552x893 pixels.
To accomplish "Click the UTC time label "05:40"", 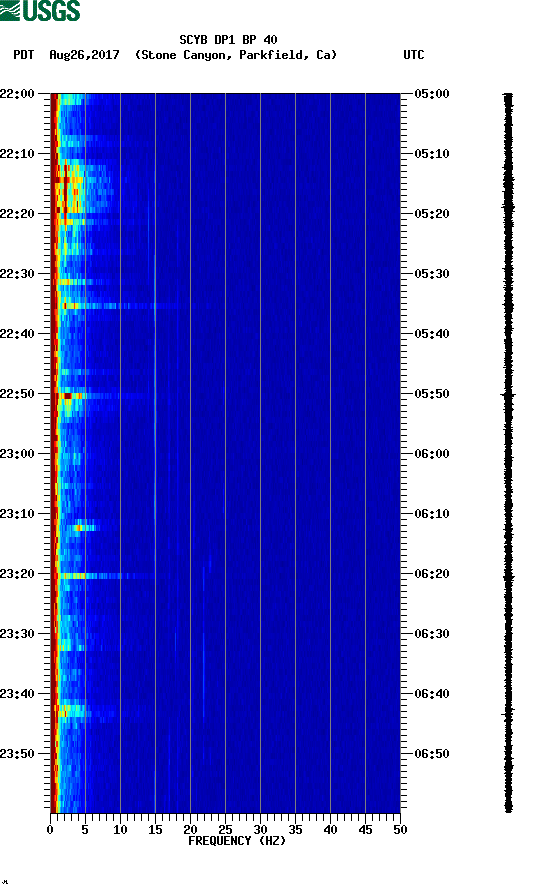I will point(432,334).
